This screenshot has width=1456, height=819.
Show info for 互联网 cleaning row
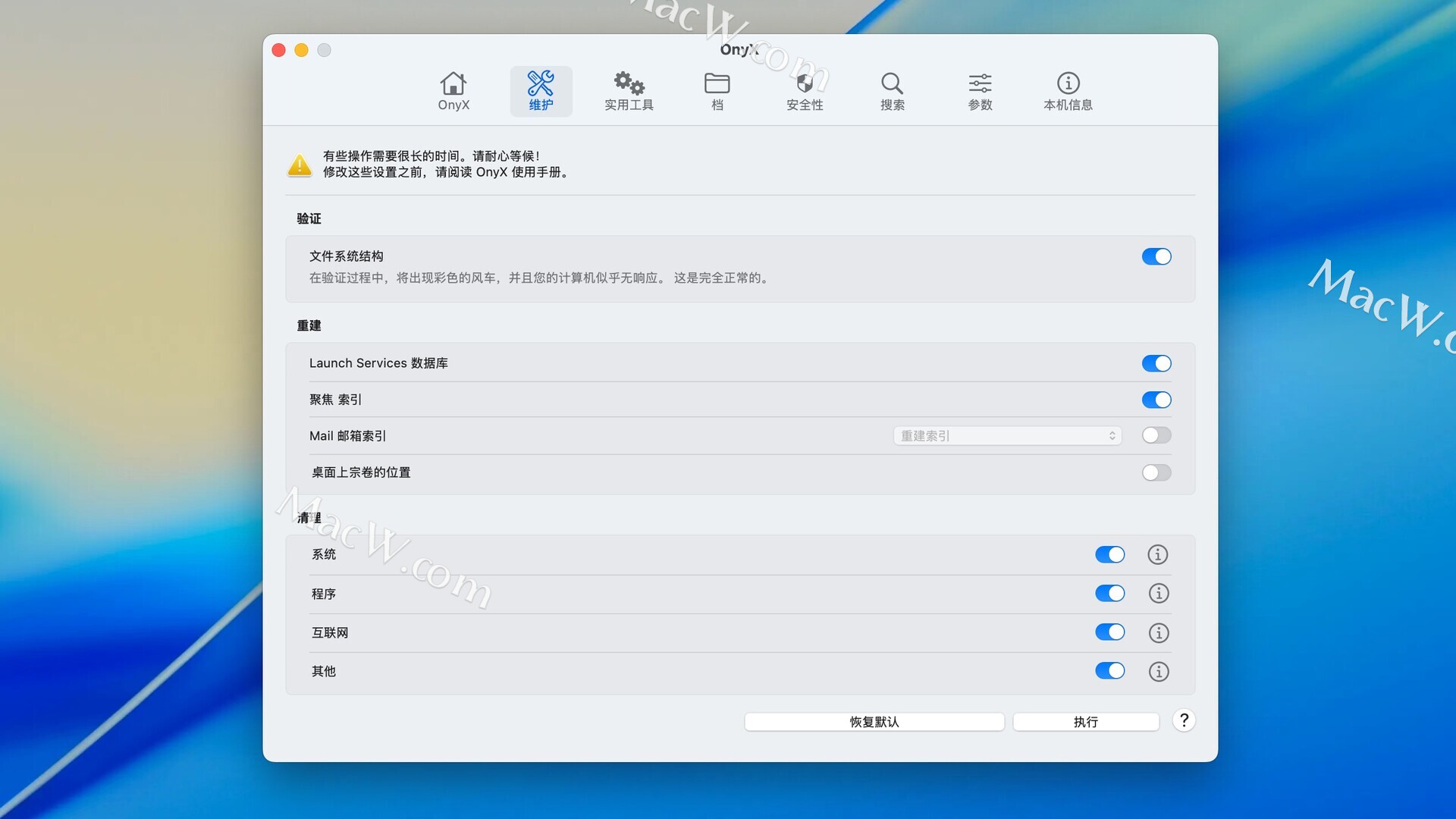click(x=1158, y=632)
